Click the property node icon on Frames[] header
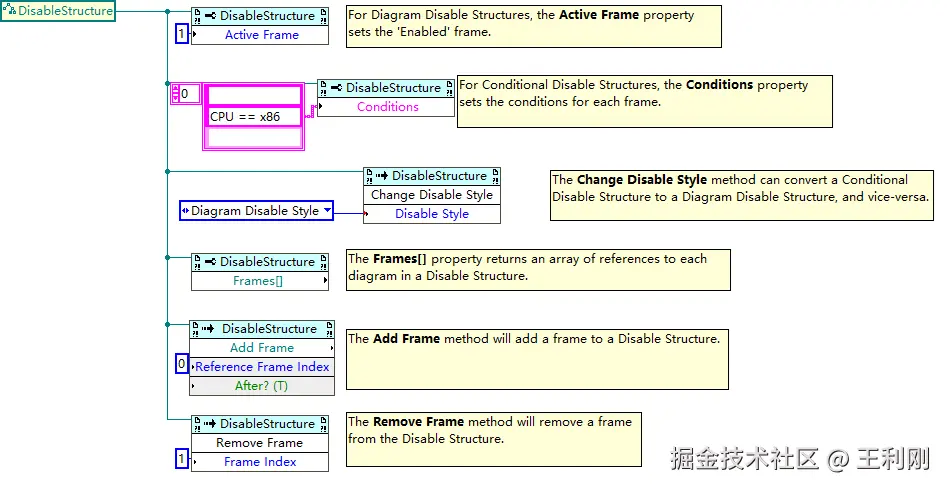This screenshot has height=489, width=947. point(210,262)
